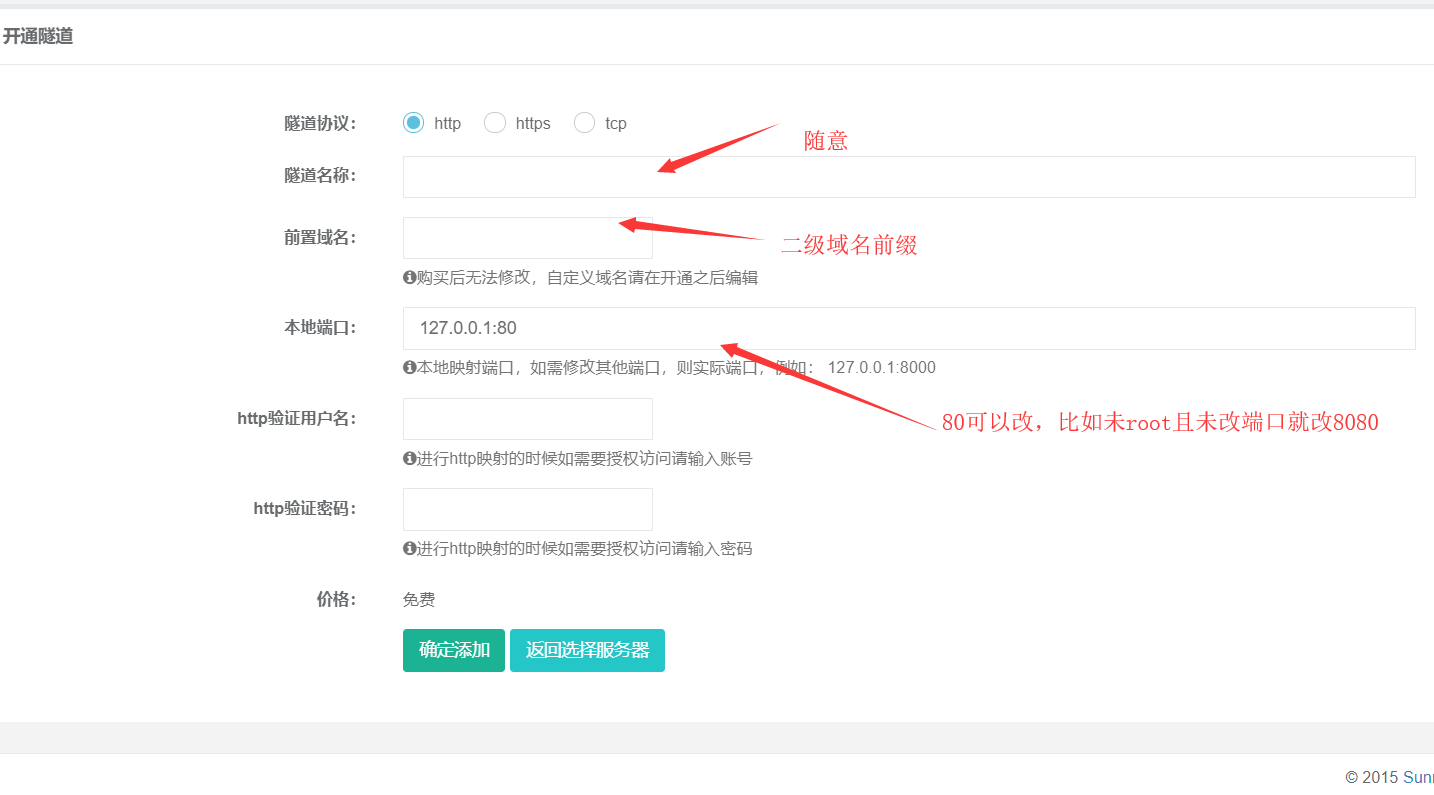
Task: Click the 隧道协议 field label
Action: point(320,123)
